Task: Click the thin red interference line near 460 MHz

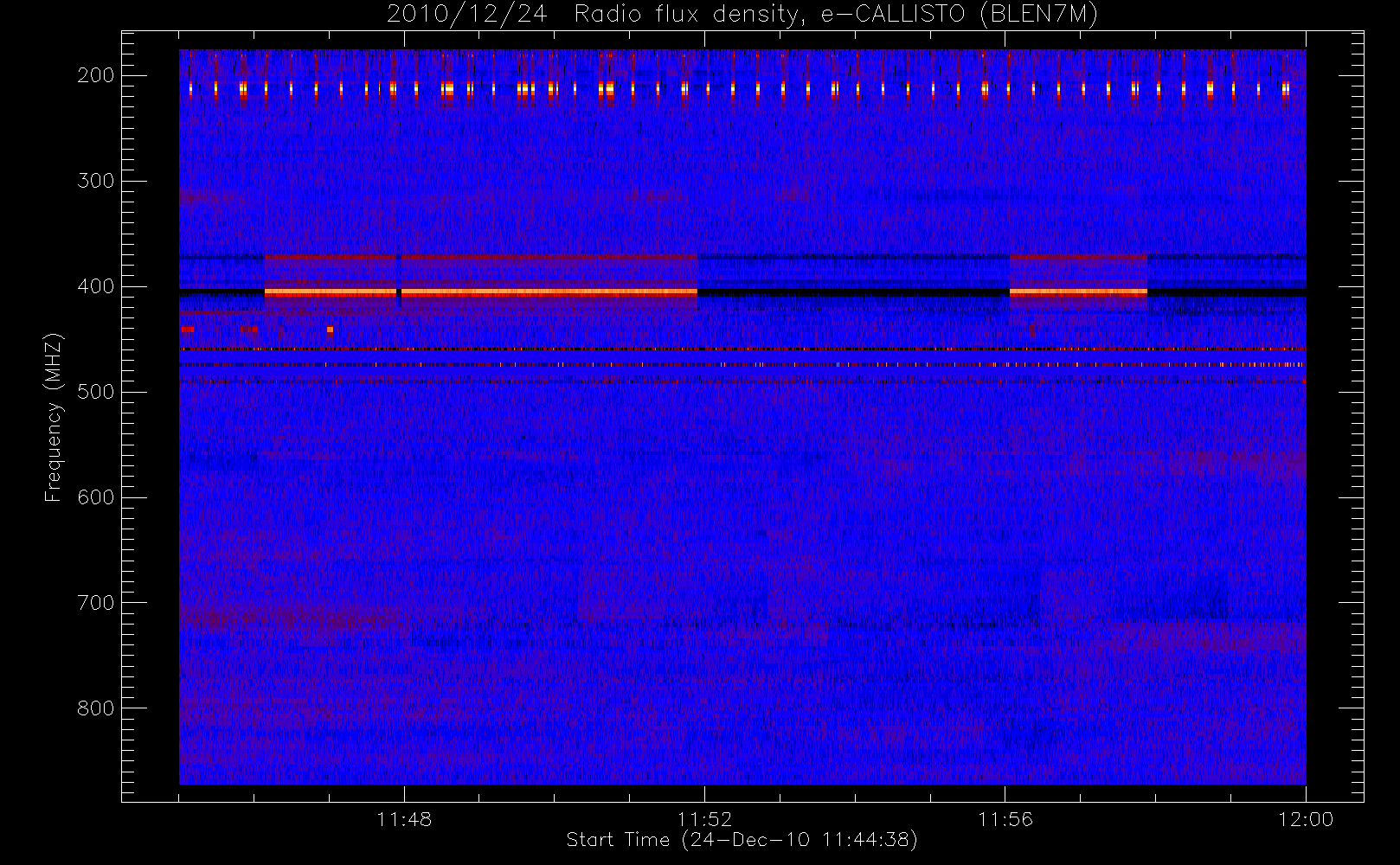Action: [742, 349]
